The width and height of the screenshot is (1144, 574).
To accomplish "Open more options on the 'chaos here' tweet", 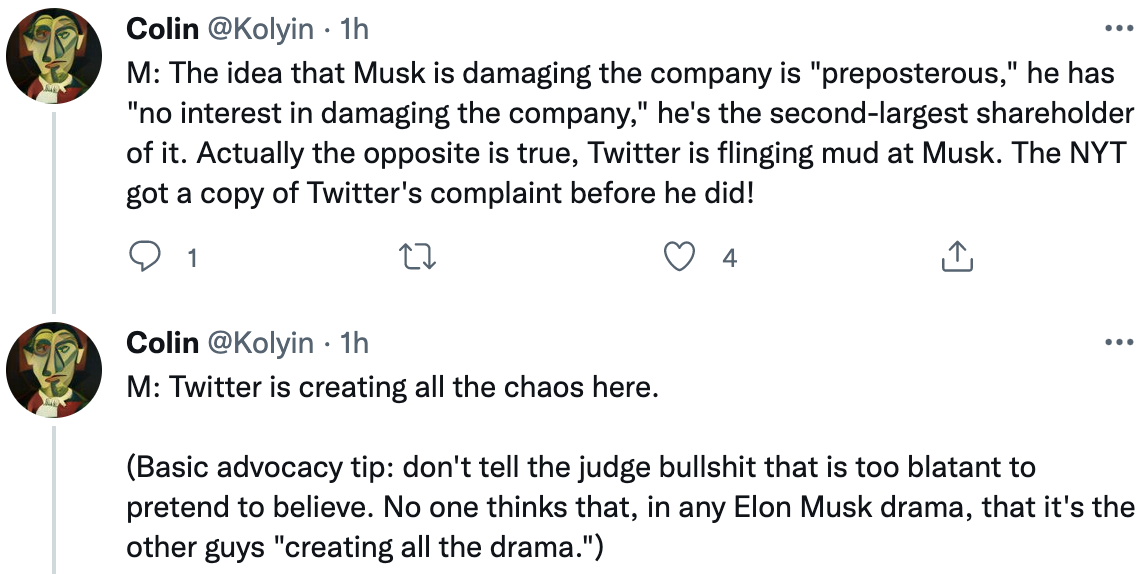I will [1119, 342].
